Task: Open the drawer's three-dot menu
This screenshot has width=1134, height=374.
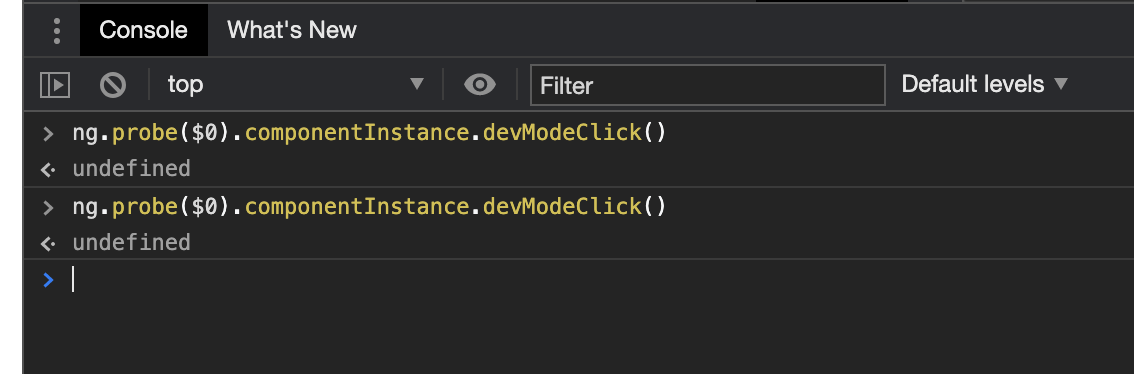Action: pyautogui.click(x=56, y=30)
